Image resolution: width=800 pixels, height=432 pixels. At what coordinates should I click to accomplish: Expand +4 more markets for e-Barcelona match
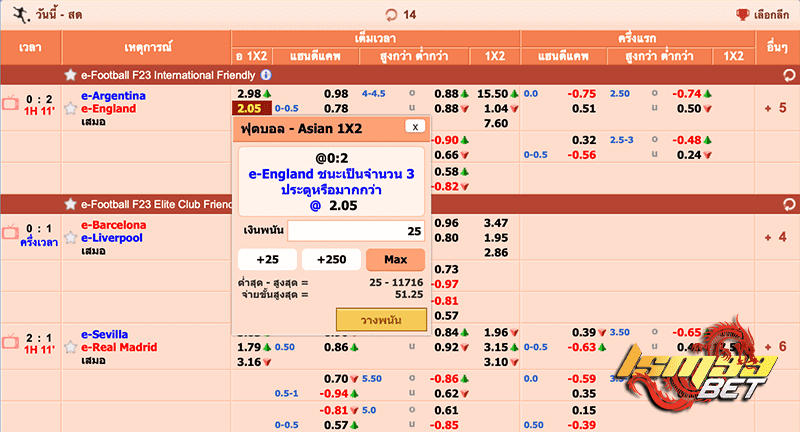(x=776, y=237)
